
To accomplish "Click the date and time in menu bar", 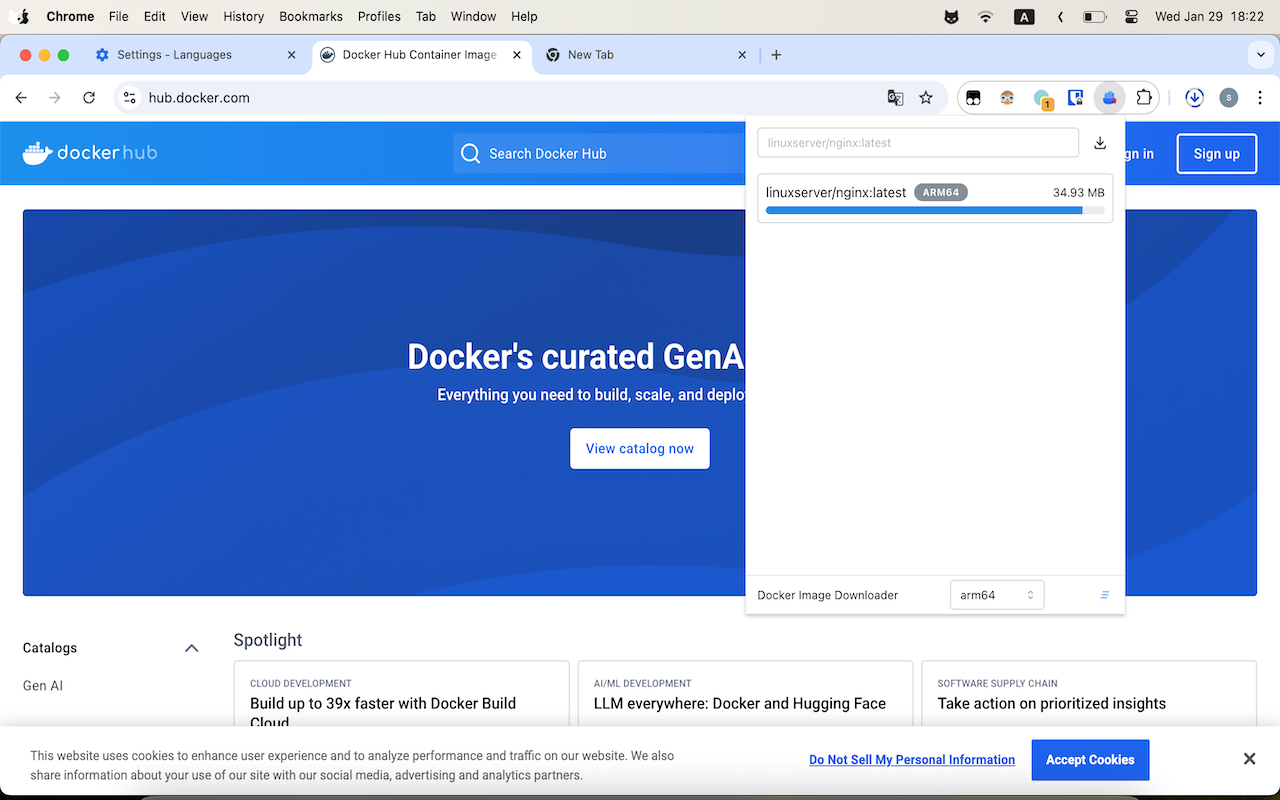I will click(x=1209, y=16).
